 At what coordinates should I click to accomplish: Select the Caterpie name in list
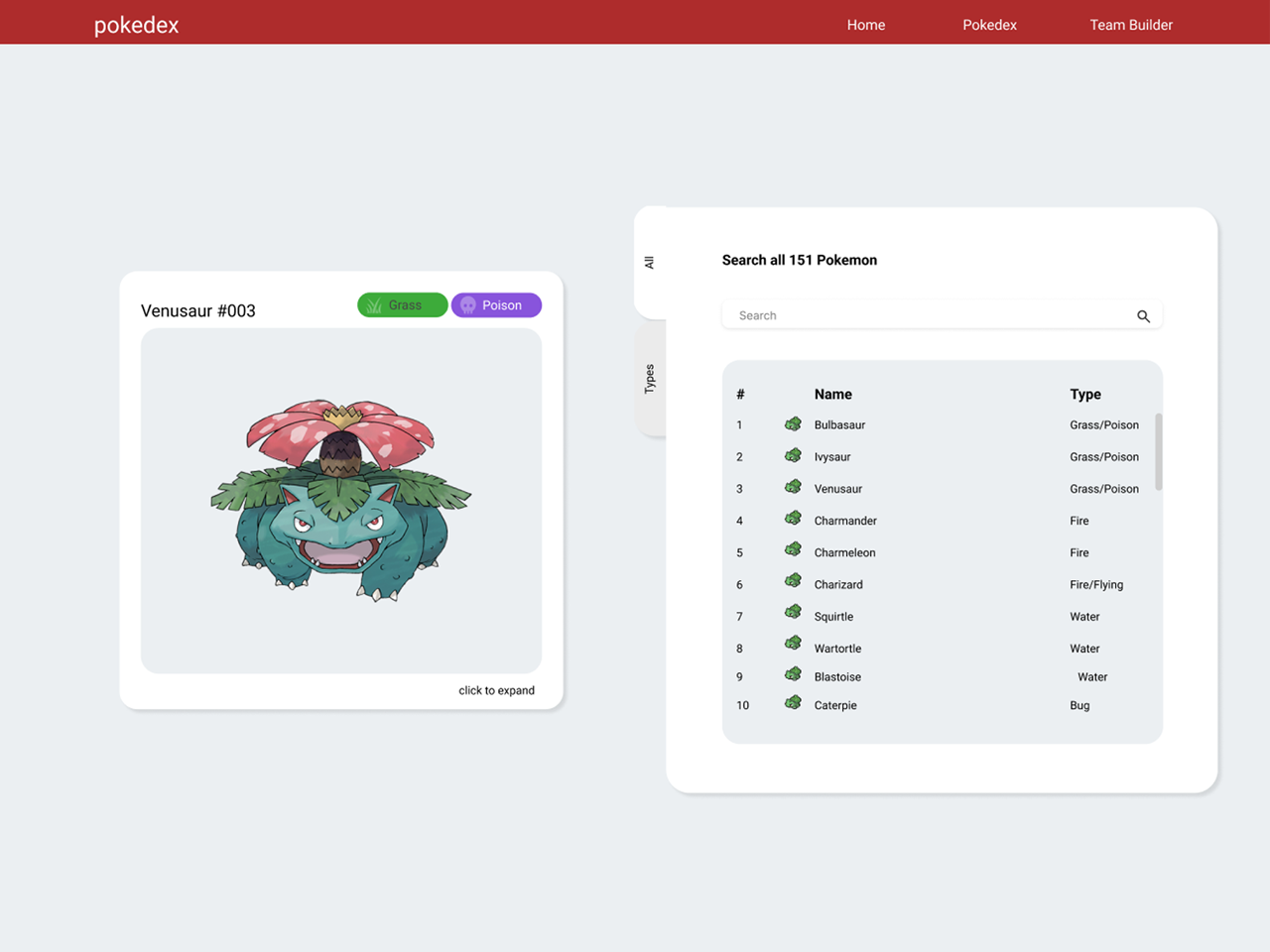[x=835, y=705]
